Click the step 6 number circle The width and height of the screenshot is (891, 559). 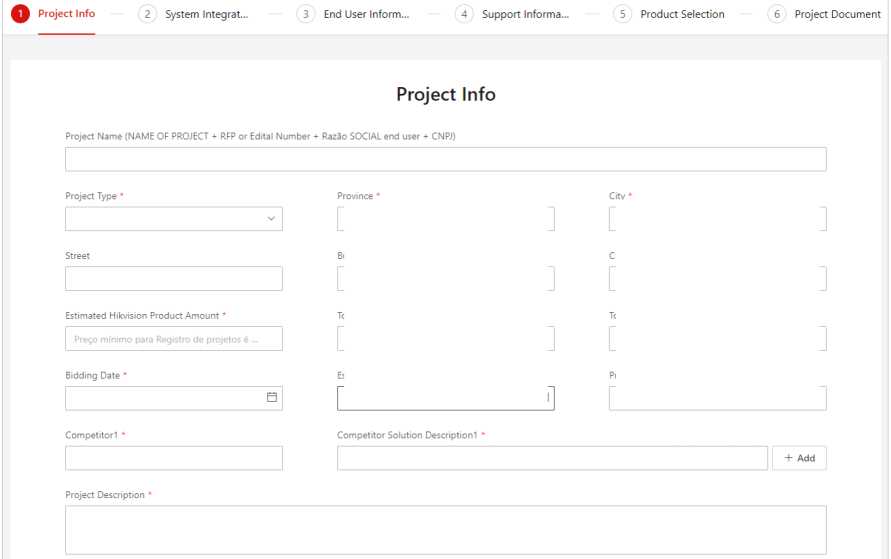tap(777, 14)
